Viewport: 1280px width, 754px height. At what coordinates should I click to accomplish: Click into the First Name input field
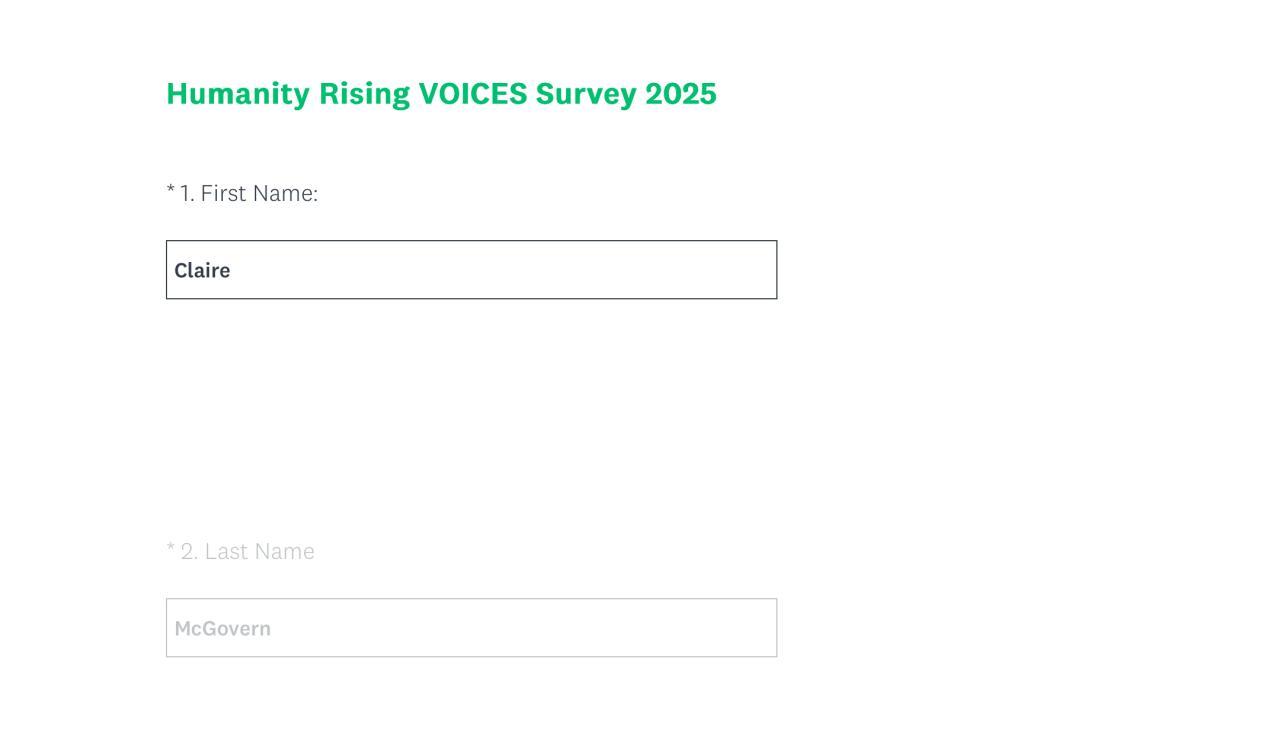coord(470,270)
